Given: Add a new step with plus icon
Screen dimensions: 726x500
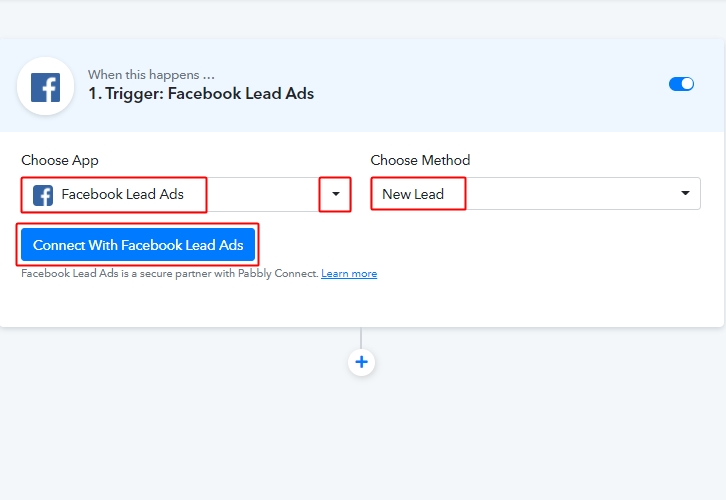Looking at the screenshot, I should point(361,362).
